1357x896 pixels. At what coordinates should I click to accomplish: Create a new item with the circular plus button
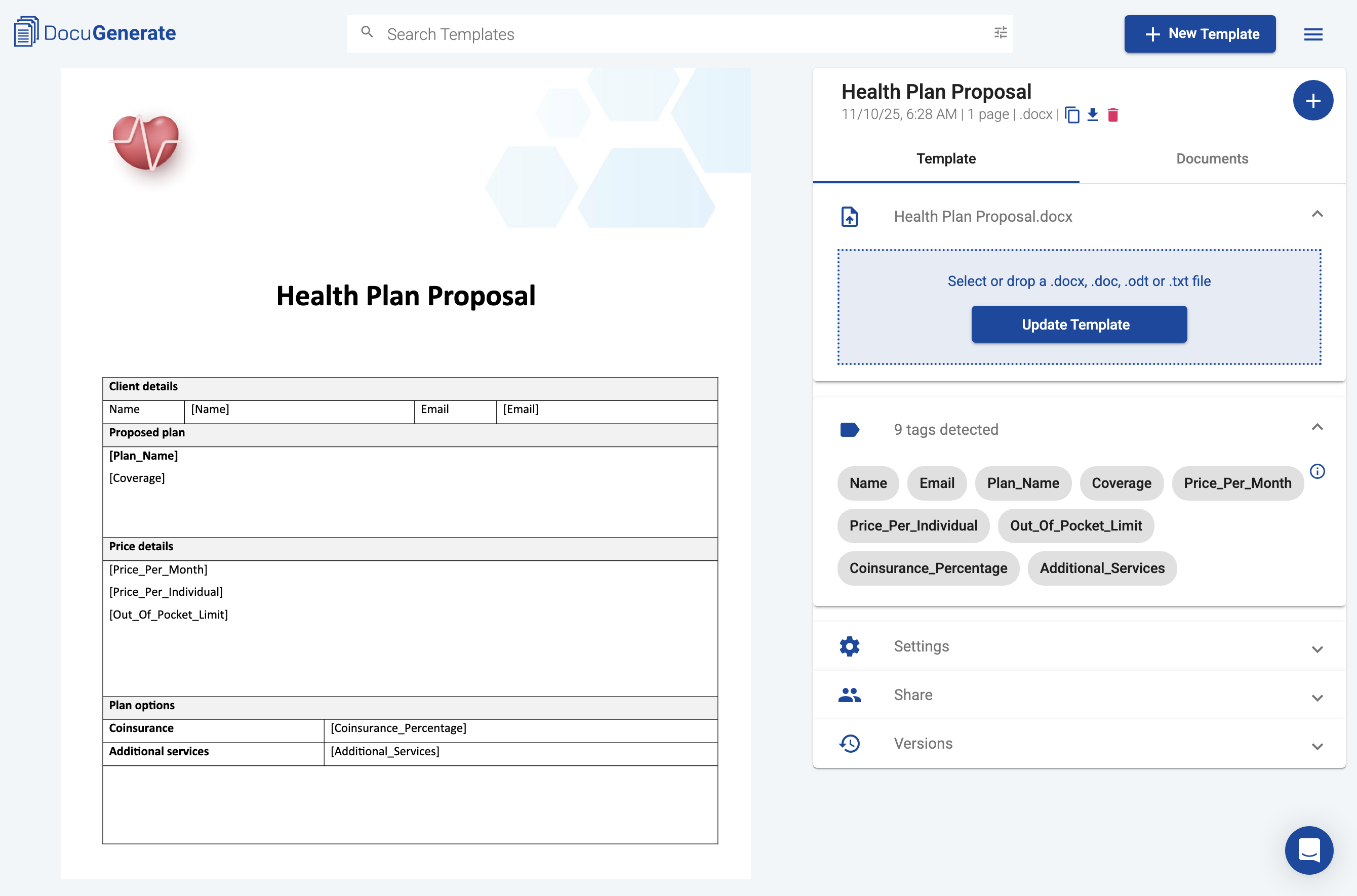[1313, 100]
